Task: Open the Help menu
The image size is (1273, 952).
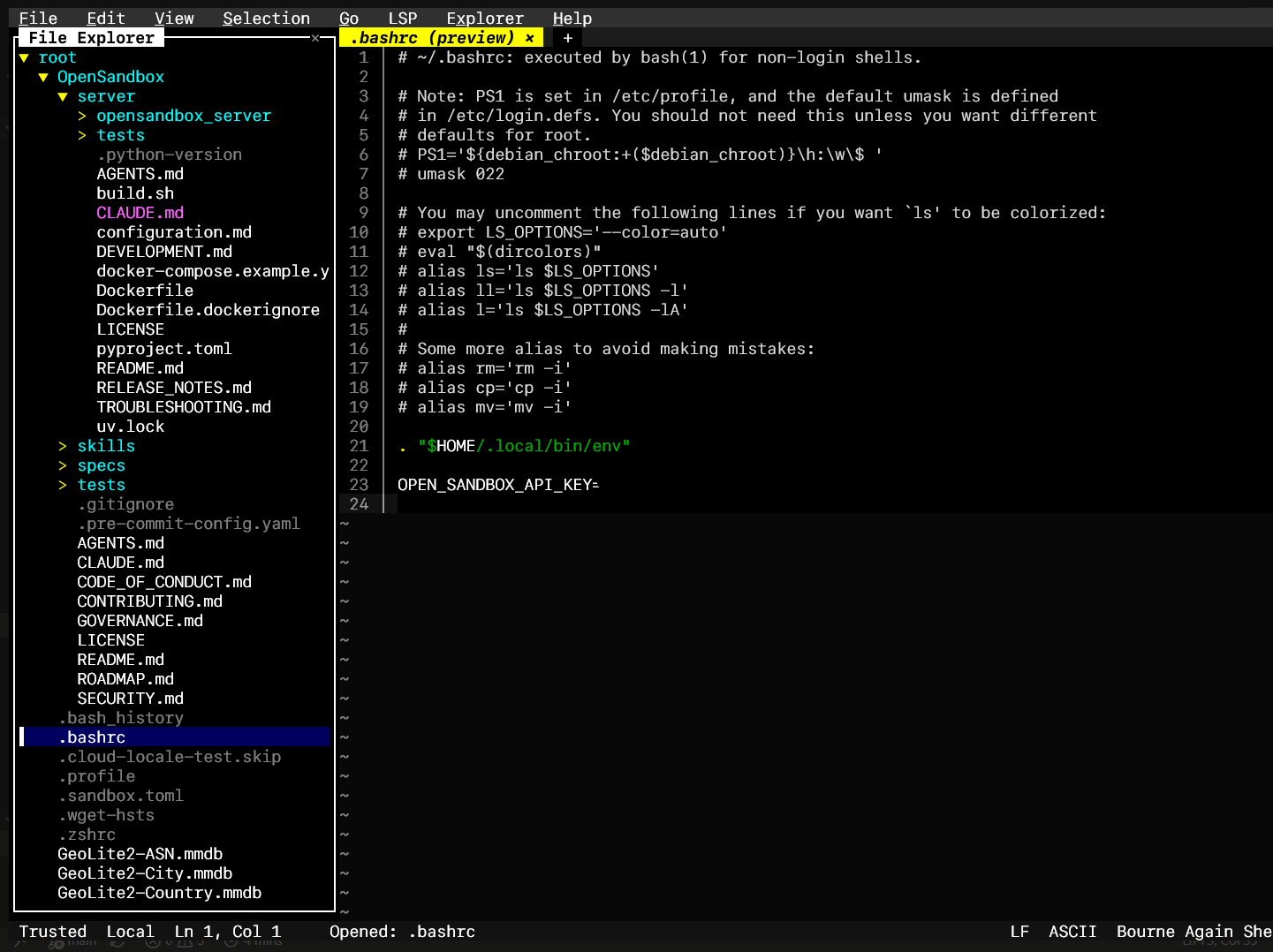Action: coord(572,19)
